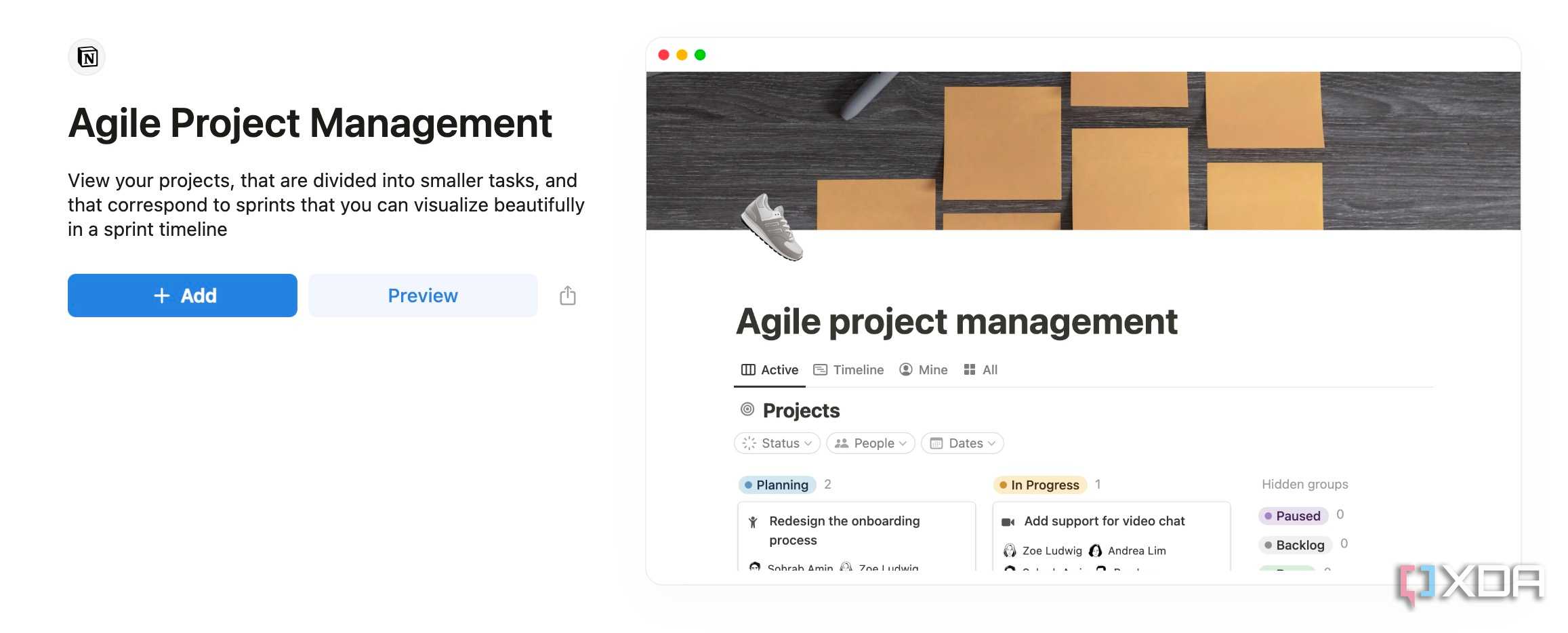Screen dimensions: 1568x633
Task: Click Andrea Lim's avatar icon
Action: coord(1095,550)
